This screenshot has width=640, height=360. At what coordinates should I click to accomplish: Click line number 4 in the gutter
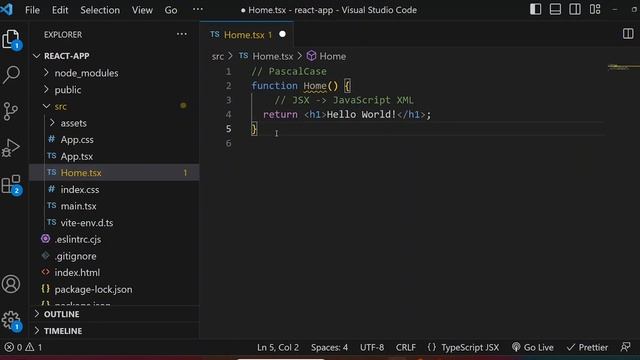point(229,115)
